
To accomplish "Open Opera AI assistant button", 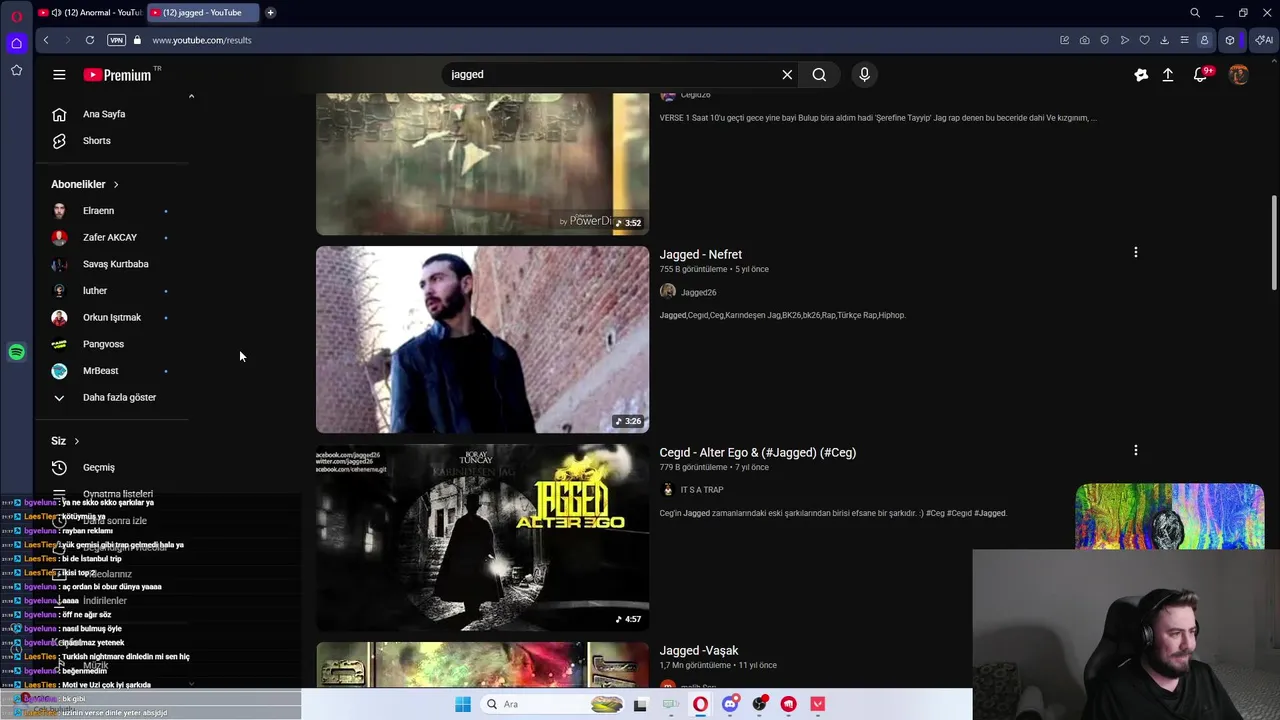I will [1264, 40].
